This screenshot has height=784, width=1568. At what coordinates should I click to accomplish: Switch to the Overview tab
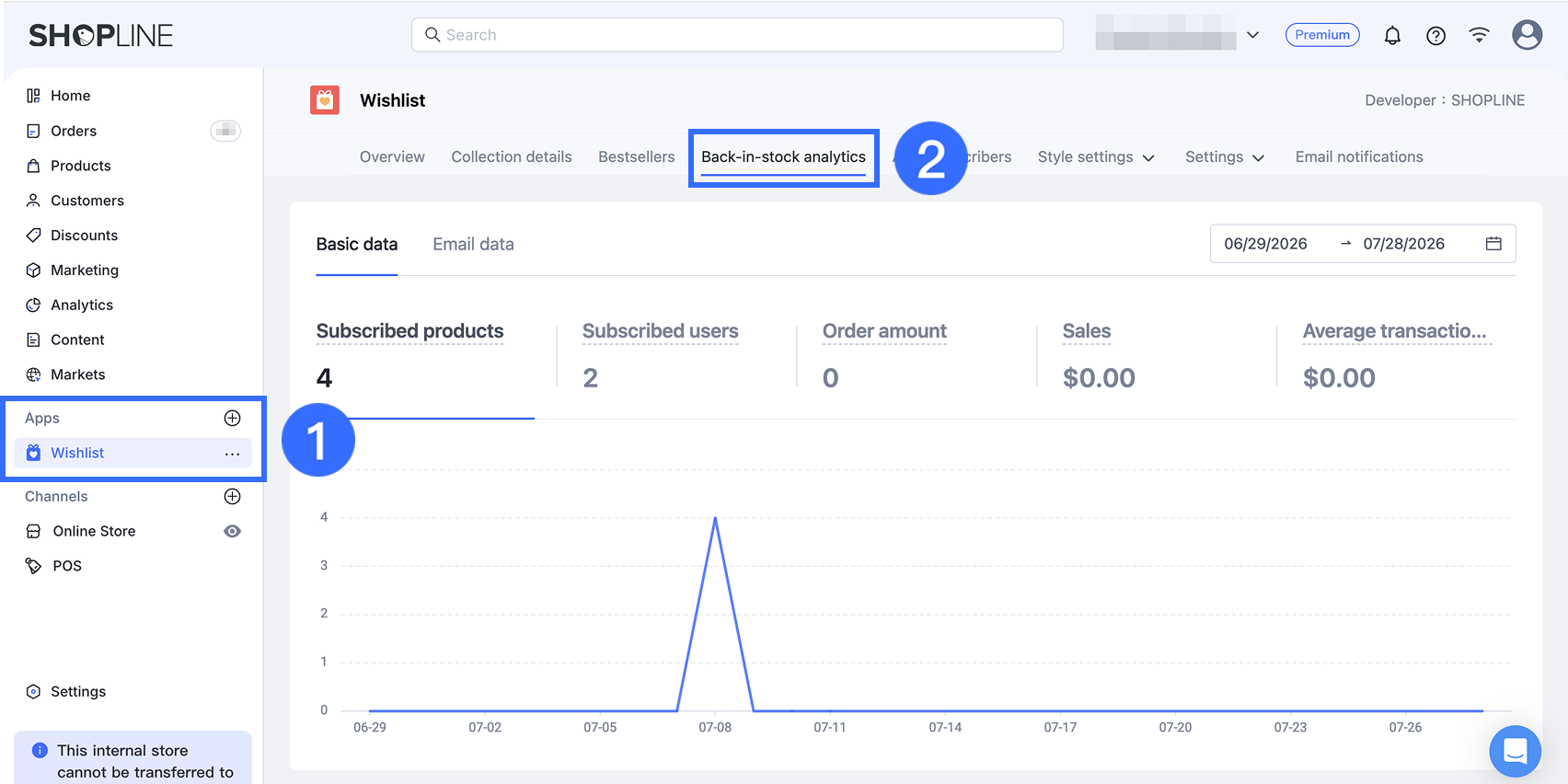(x=392, y=157)
